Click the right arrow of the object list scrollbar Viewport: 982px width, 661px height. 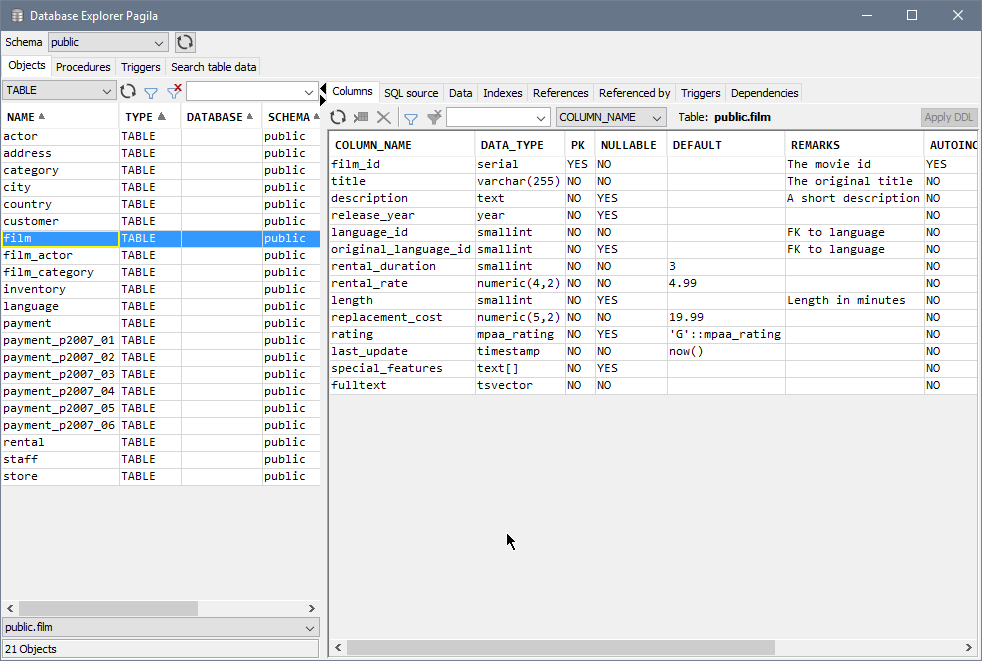point(311,608)
